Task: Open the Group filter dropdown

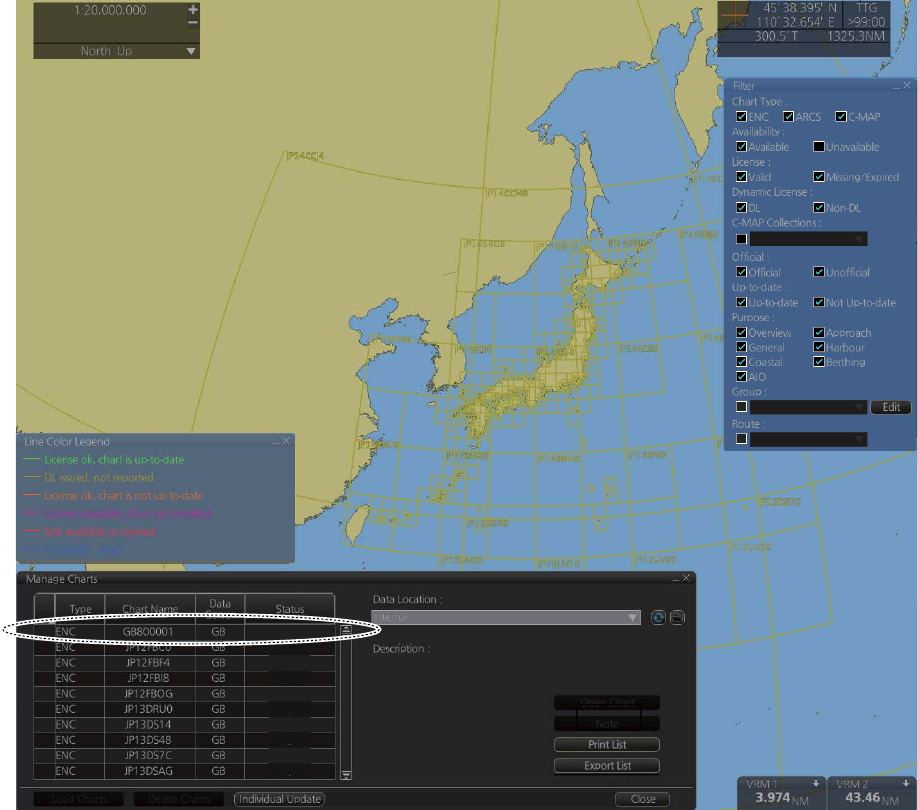Action: tap(857, 407)
